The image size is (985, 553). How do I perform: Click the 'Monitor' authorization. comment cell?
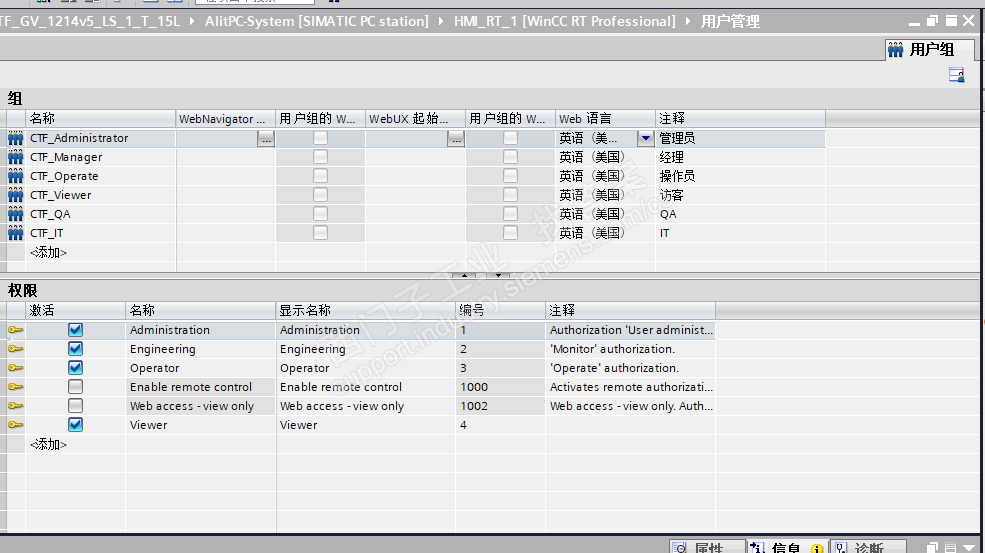point(630,349)
